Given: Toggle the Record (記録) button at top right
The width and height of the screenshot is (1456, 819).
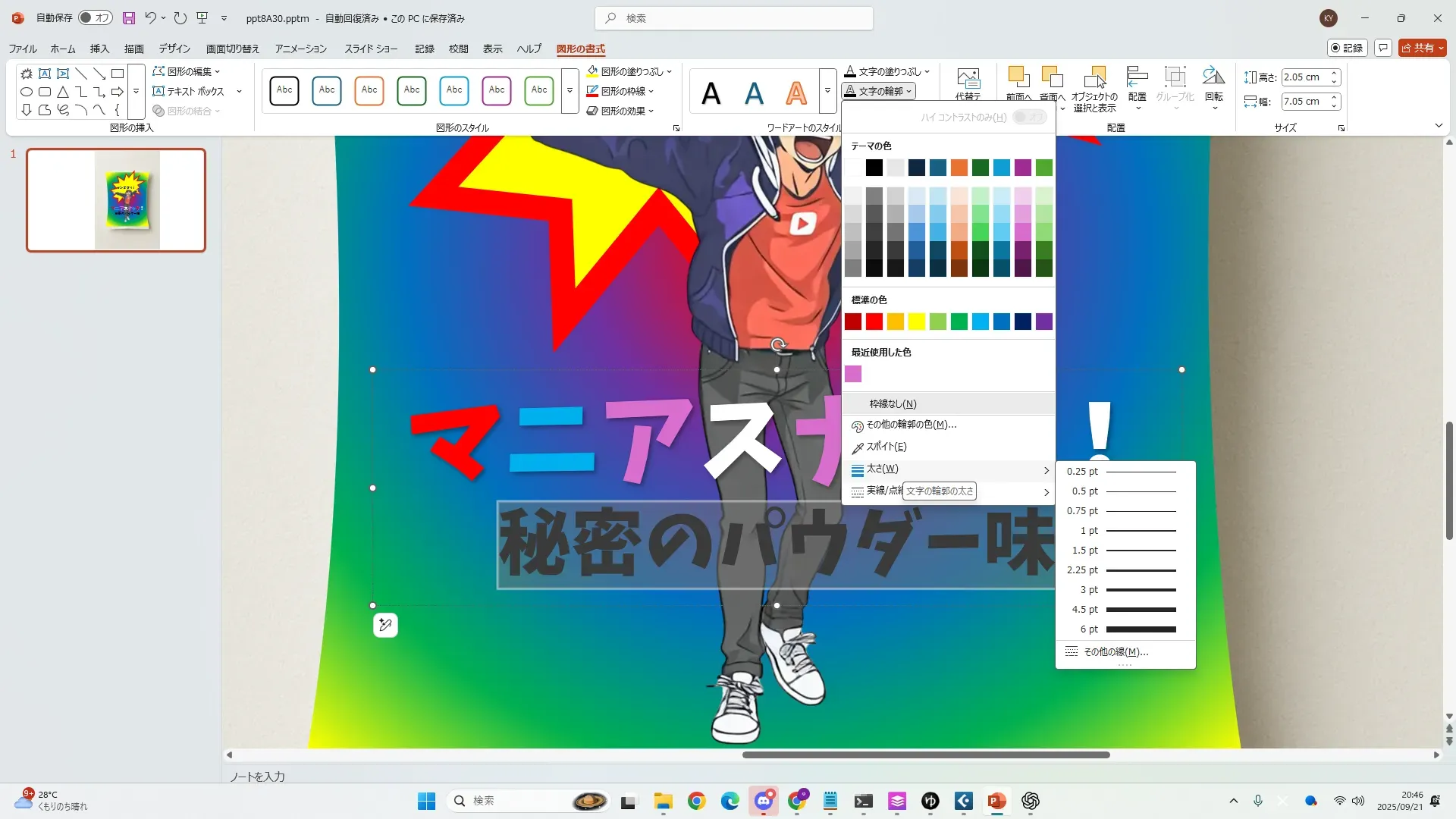Looking at the screenshot, I should click(x=1347, y=48).
